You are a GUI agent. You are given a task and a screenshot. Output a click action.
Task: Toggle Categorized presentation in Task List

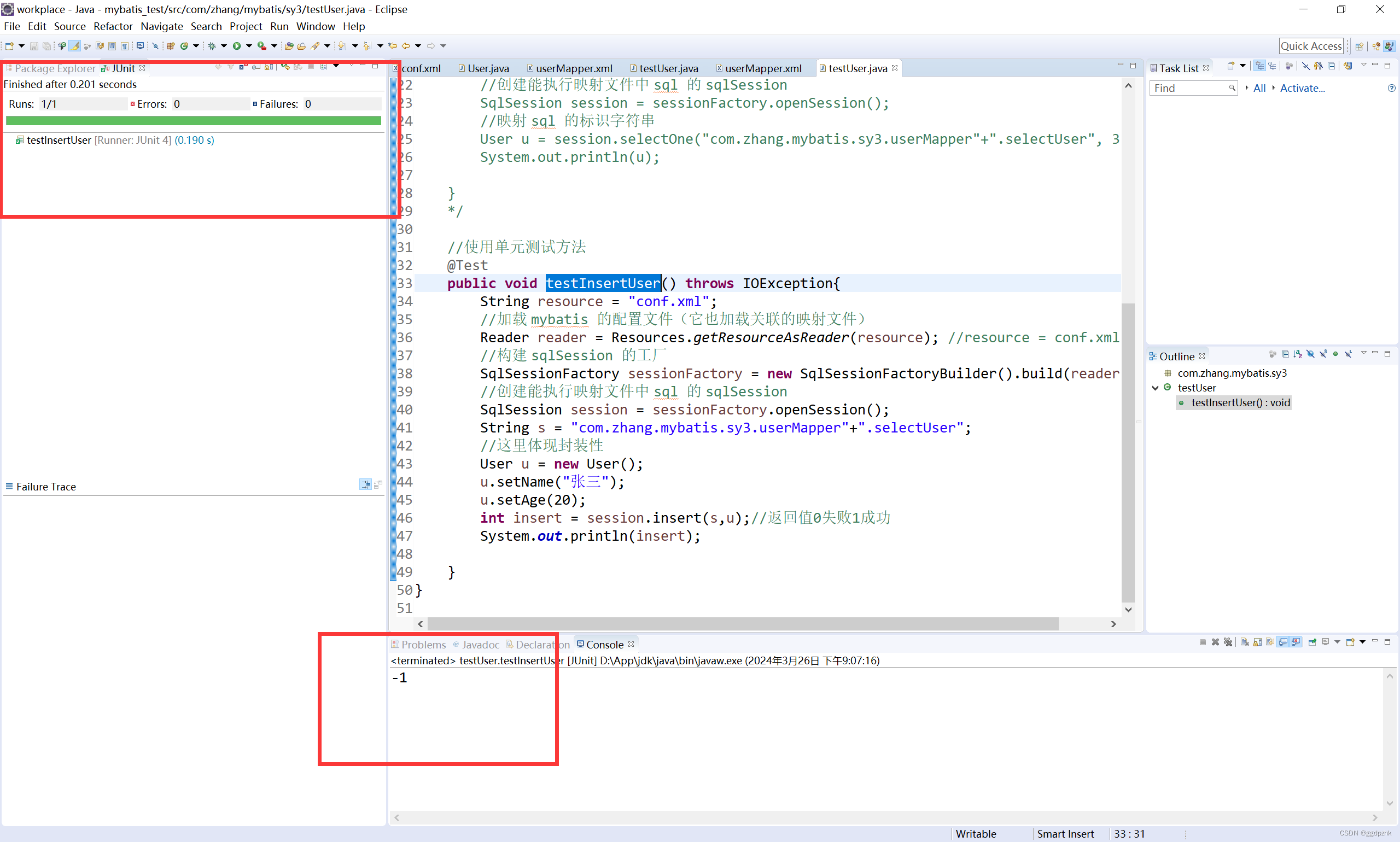1259,66
